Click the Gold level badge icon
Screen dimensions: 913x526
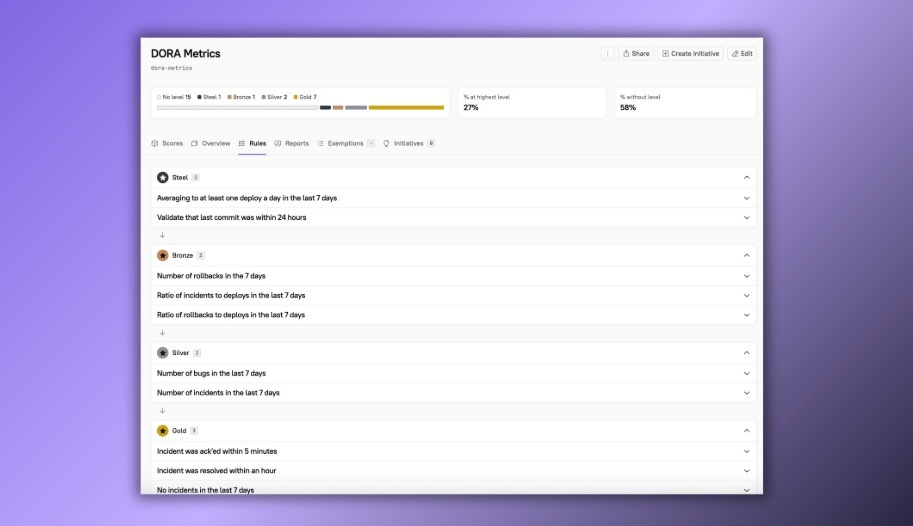coord(162,431)
